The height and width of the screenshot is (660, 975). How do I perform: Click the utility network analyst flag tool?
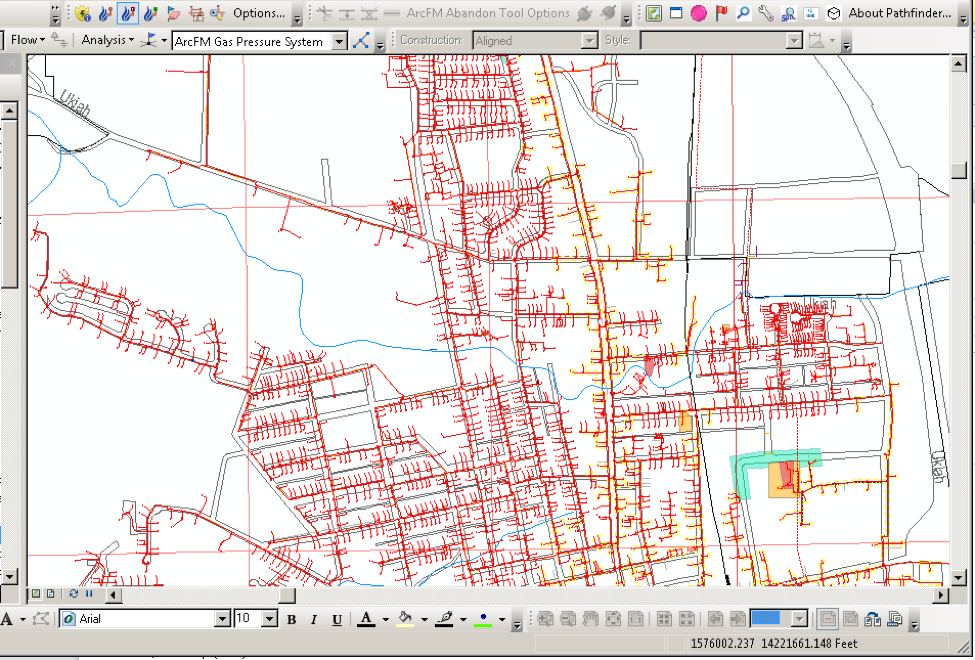pyautogui.click(x=149, y=40)
